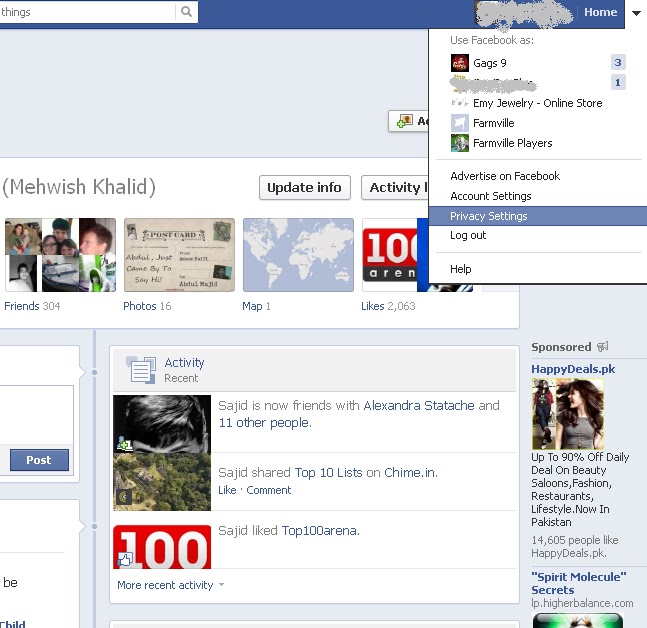Open the Chime.in link

coord(411,472)
